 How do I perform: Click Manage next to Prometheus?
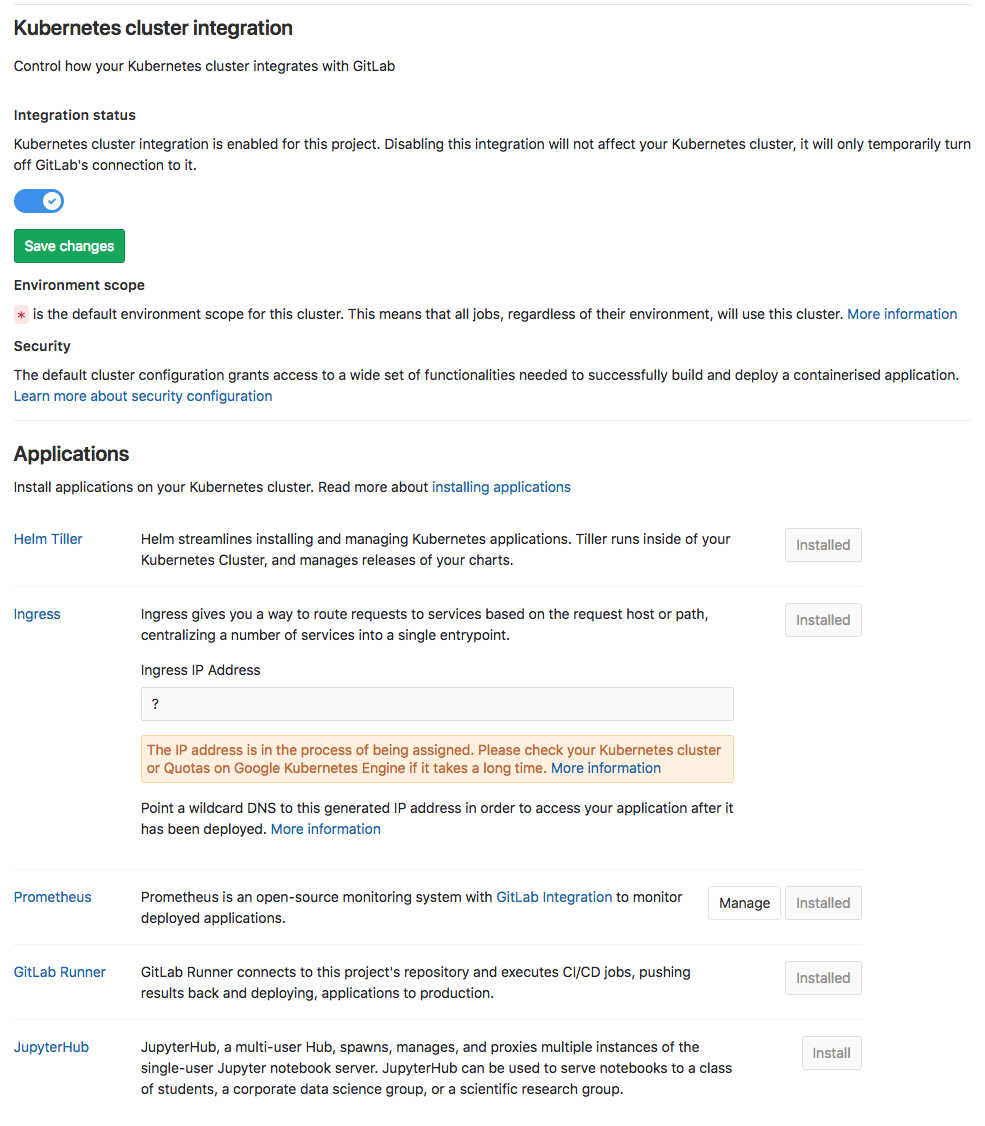click(x=743, y=902)
